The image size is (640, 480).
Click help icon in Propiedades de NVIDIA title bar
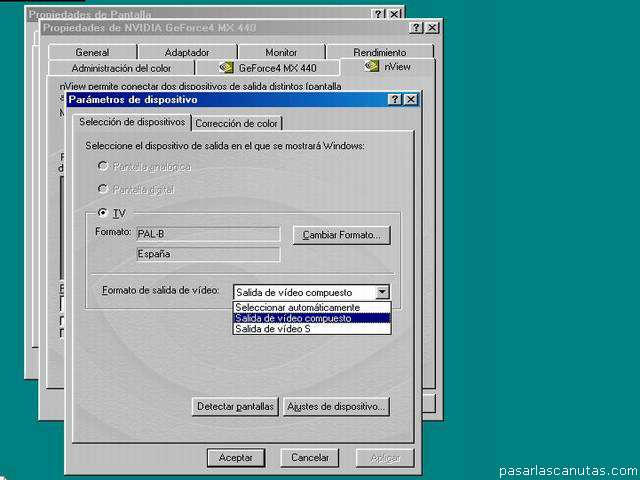(415, 28)
